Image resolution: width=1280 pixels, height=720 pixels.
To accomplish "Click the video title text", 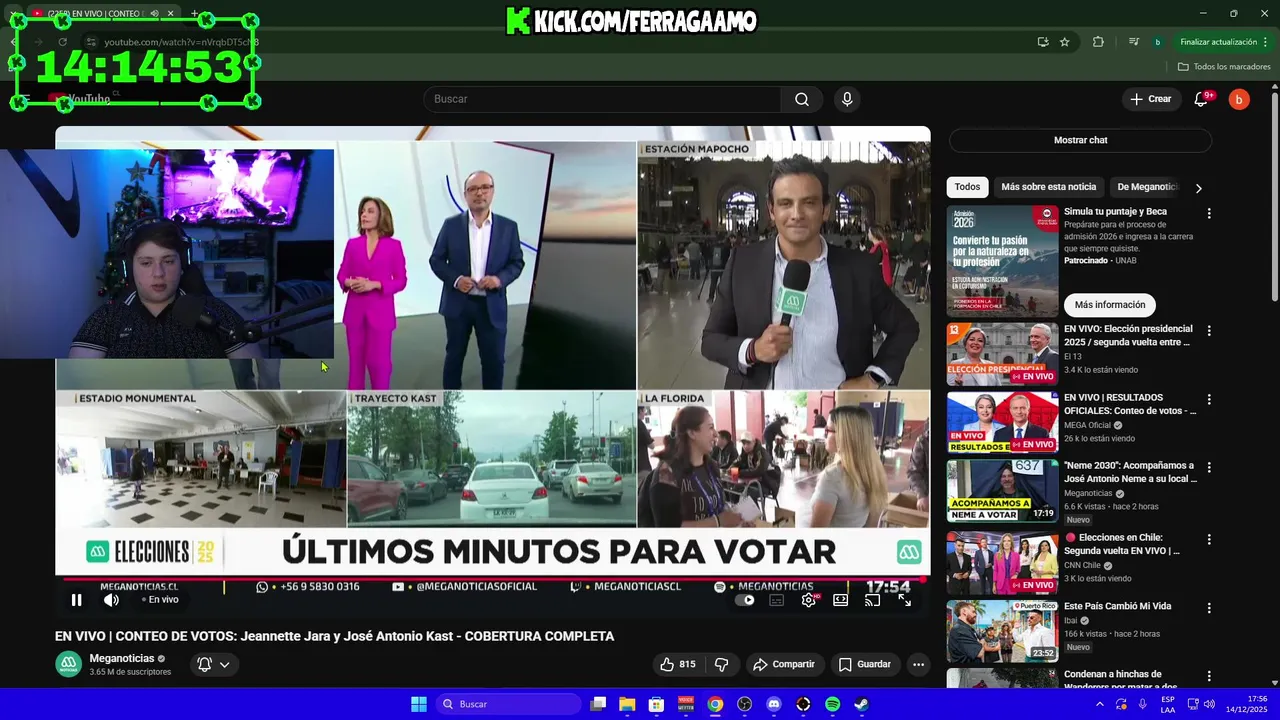I will tap(334, 636).
